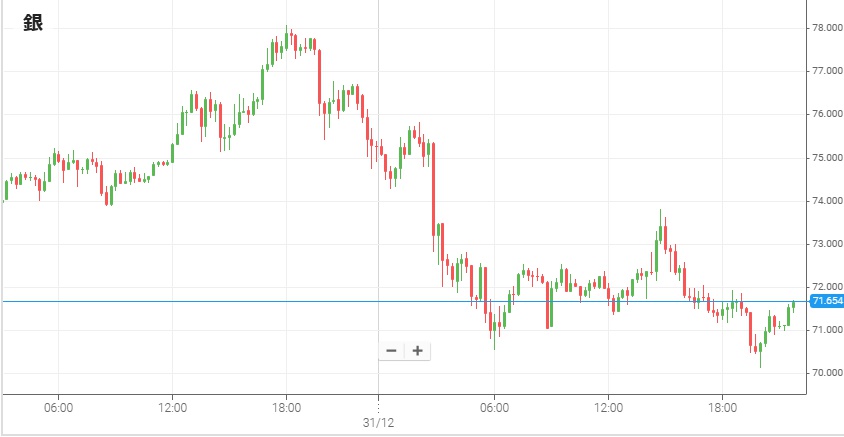Viewport: 844px width, 437px height.
Task: Click the 74.000 price axis label
Action: coord(826,201)
